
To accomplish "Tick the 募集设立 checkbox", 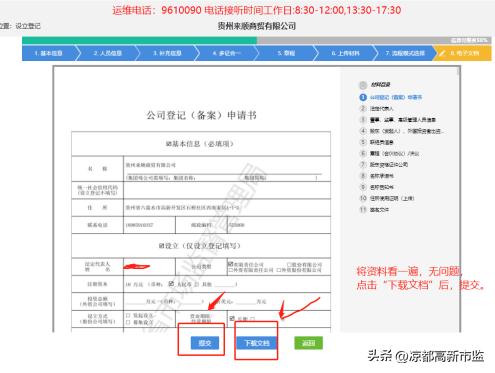I will tap(128, 322).
